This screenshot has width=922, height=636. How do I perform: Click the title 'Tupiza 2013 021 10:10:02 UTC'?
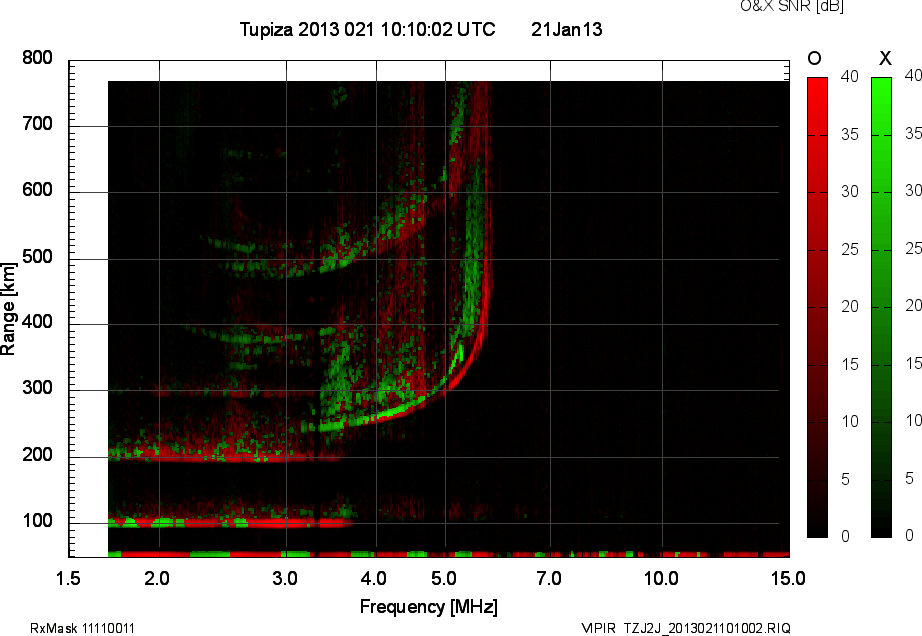pyautogui.click(x=368, y=29)
